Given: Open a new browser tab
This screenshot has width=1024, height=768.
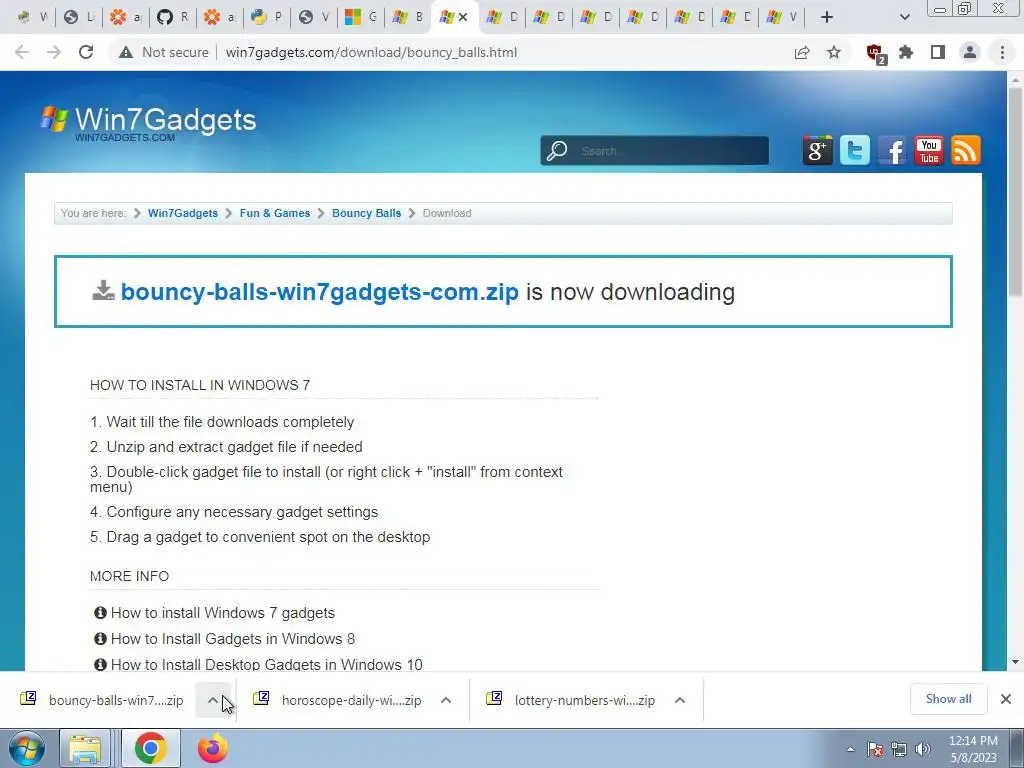Looking at the screenshot, I should [x=827, y=17].
